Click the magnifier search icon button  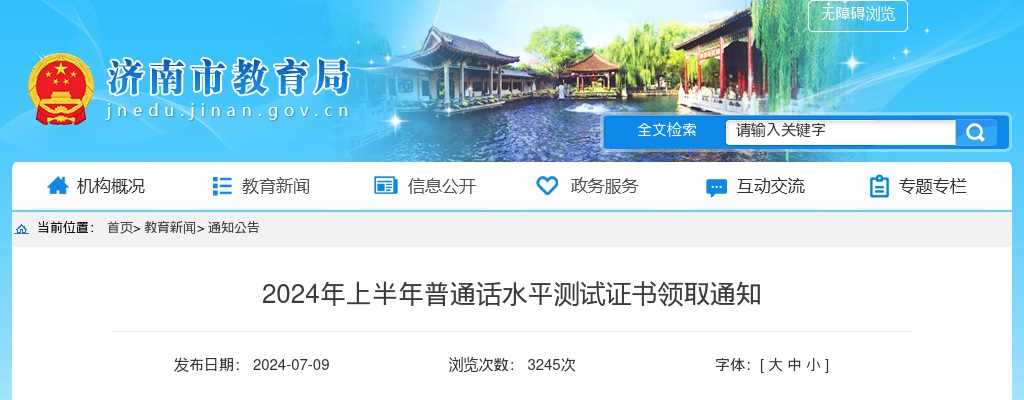click(x=976, y=133)
